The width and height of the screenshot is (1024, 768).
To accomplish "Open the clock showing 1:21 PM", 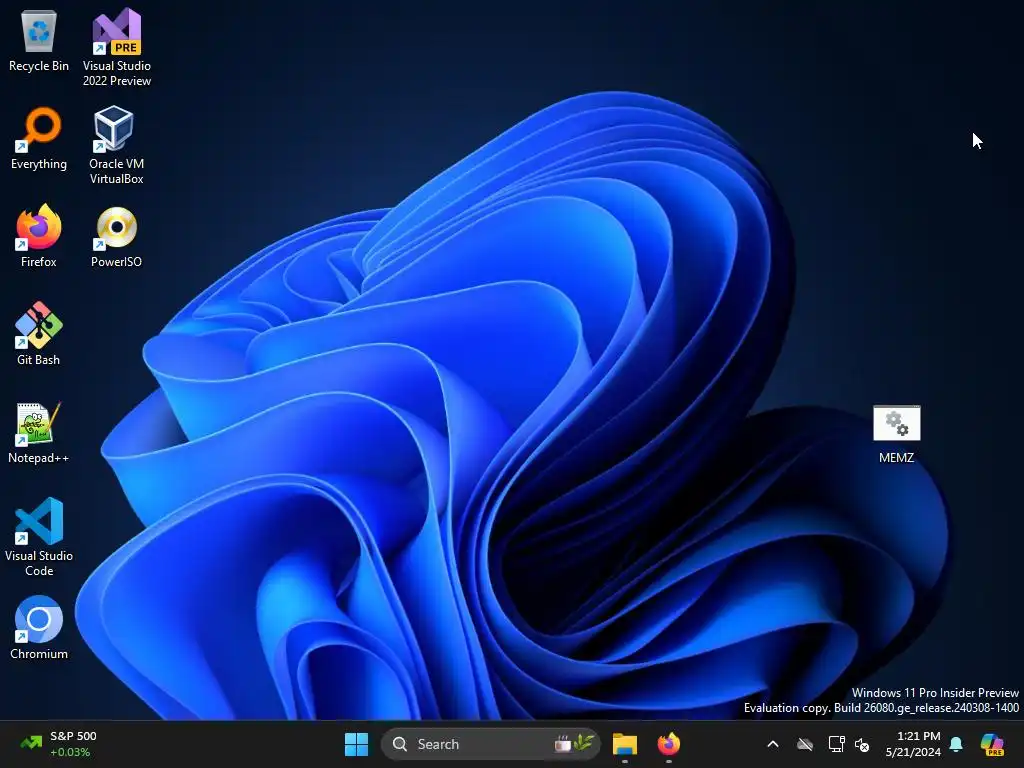I will coord(913,744).
